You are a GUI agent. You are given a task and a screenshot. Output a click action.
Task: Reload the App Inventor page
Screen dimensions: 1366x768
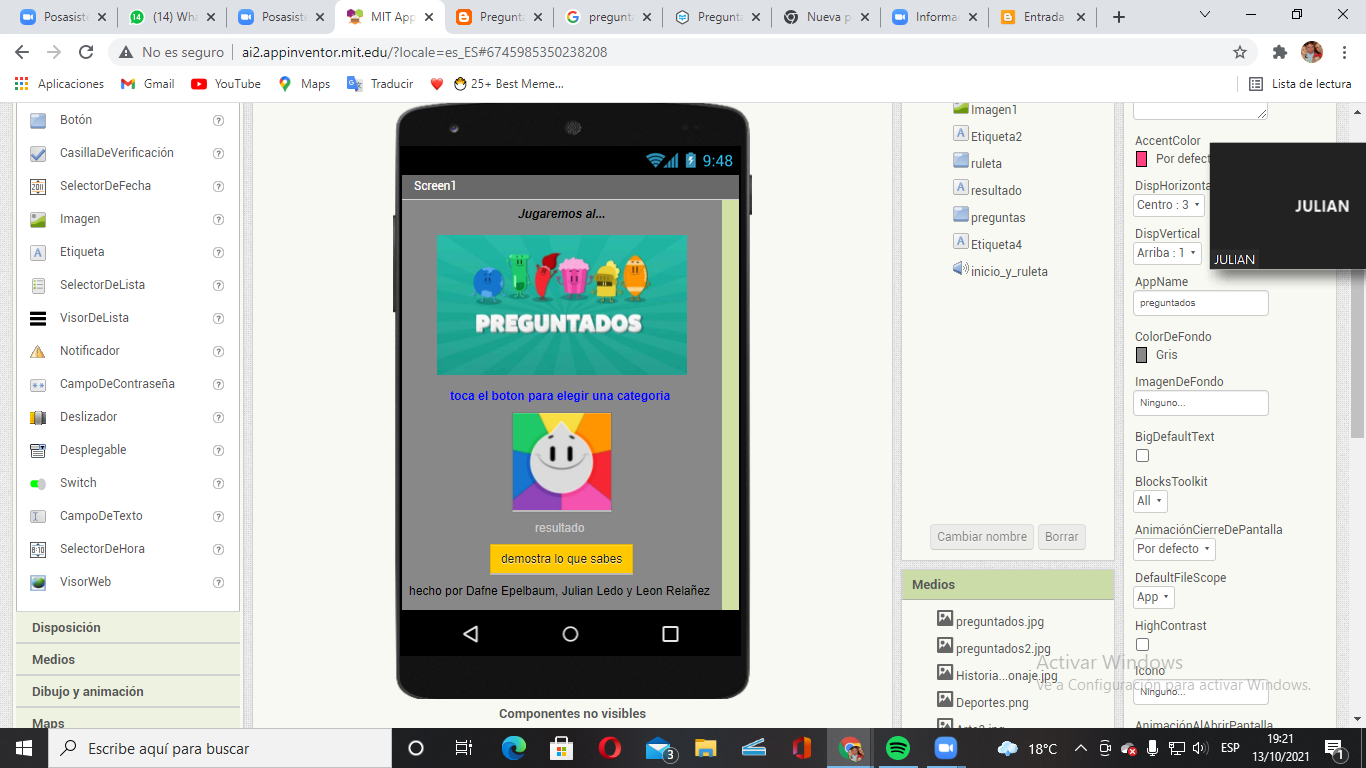click(x=86, y=52)
